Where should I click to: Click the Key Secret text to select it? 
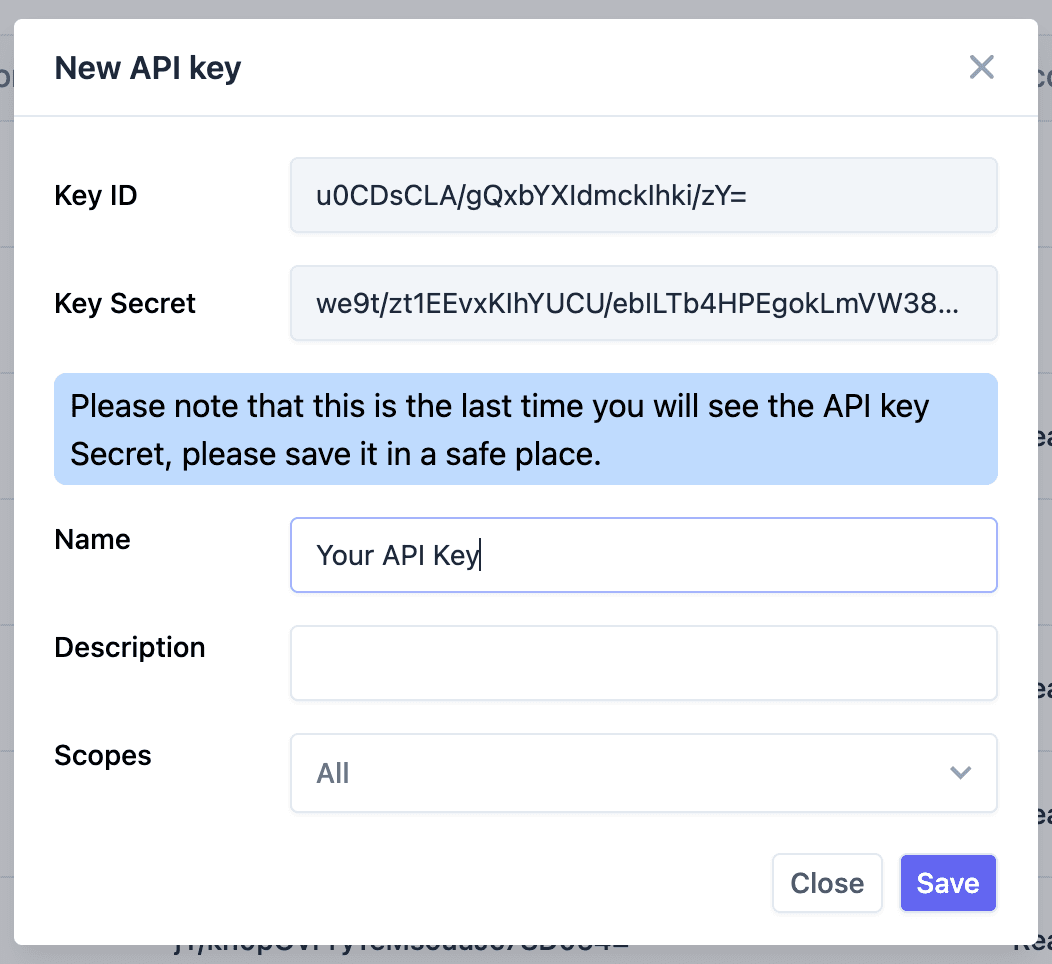[643, 303]
